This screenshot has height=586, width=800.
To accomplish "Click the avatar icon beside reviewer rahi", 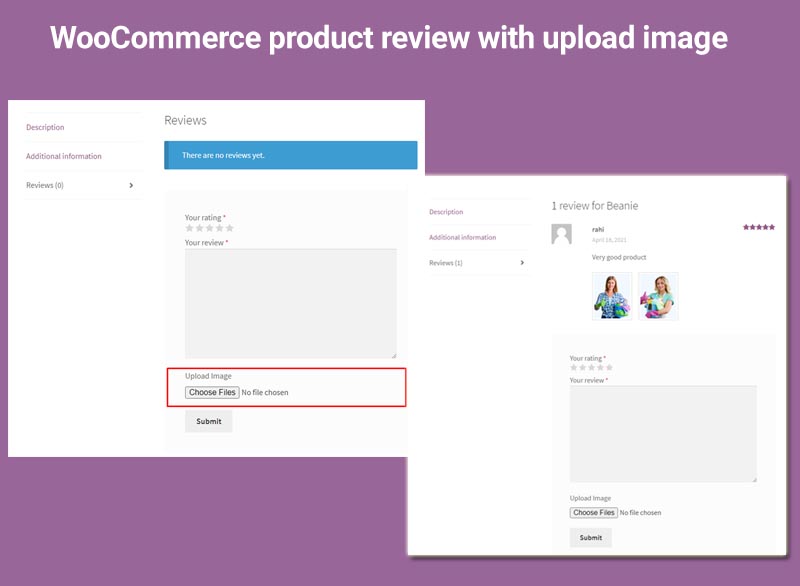I will 562,234.
